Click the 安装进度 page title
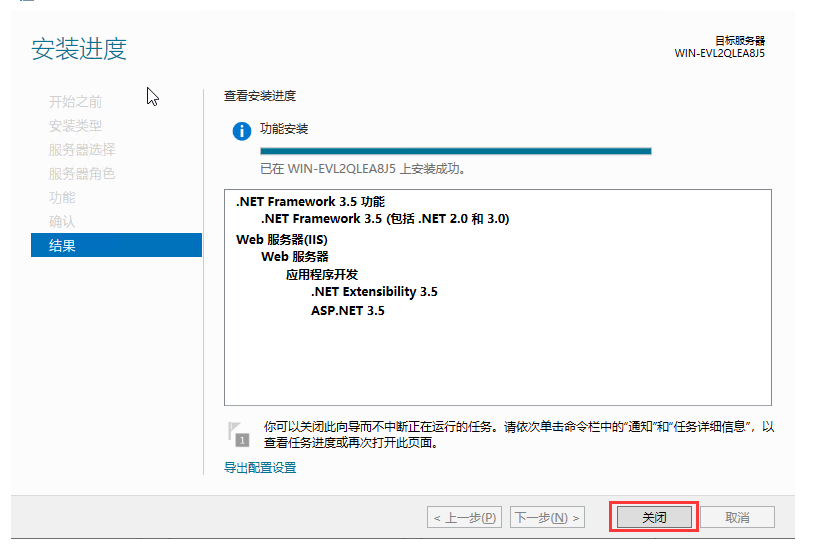The width and height of the screenshot is (819, 545). pos(79,49)
